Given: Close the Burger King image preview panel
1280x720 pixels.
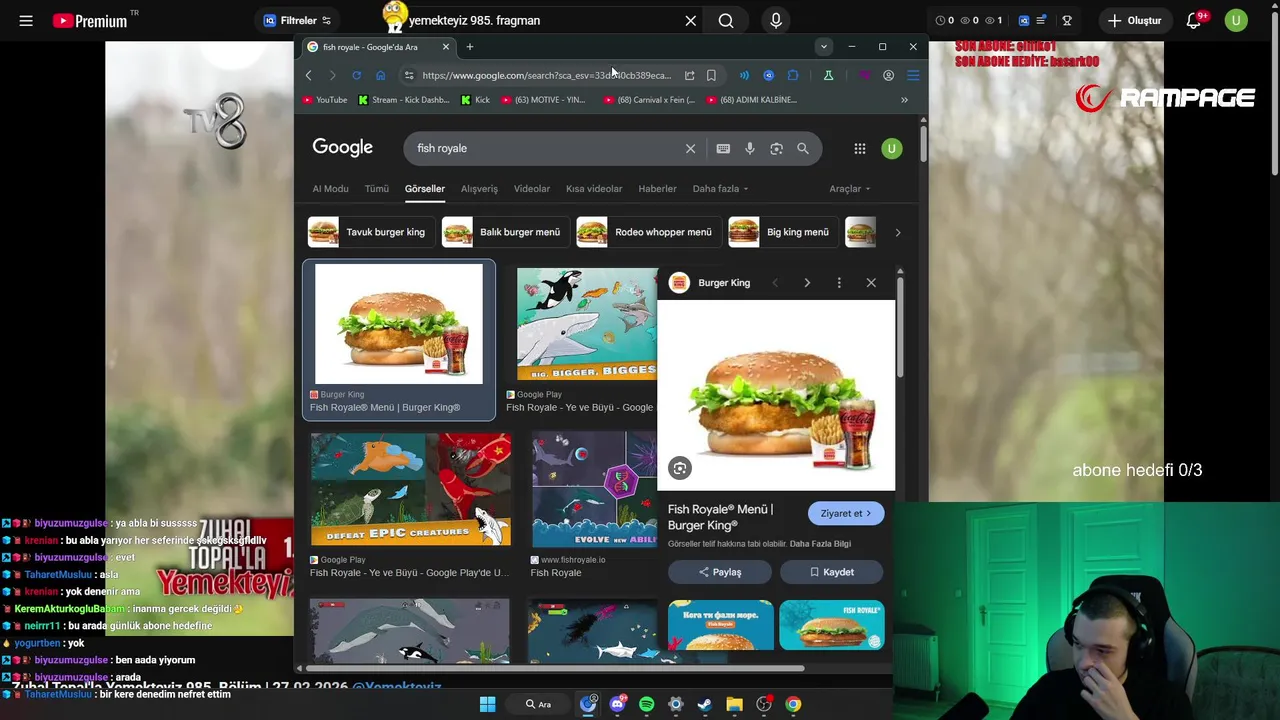Looking at the screenshot, I should (x=871, y=283).
